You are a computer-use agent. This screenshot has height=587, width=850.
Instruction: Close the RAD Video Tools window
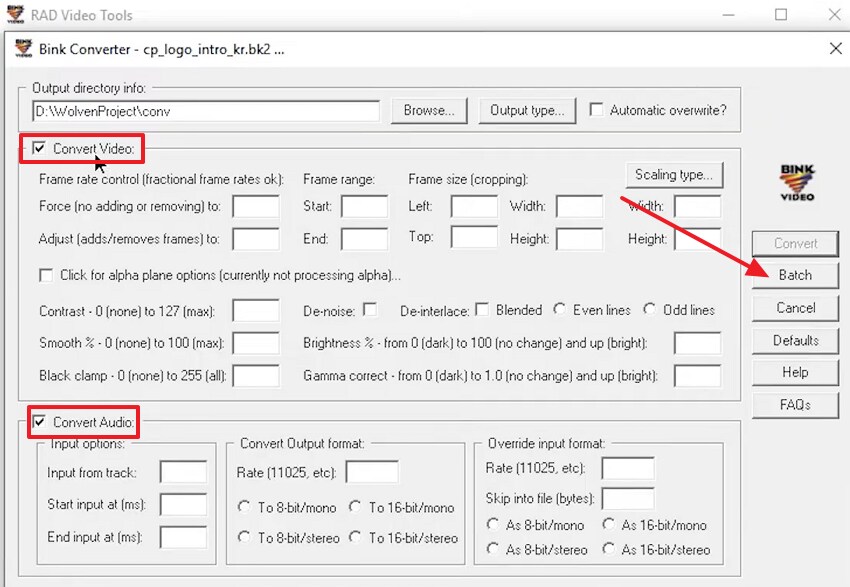pos(835,15)
